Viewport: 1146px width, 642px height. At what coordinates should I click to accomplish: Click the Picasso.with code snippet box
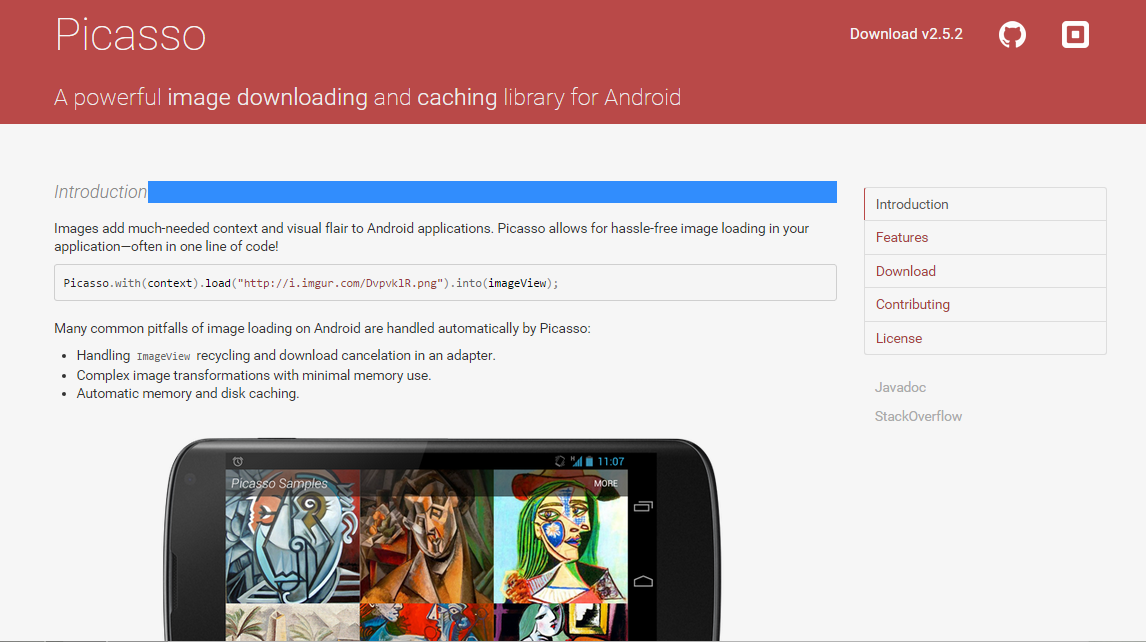pos(445,283)
